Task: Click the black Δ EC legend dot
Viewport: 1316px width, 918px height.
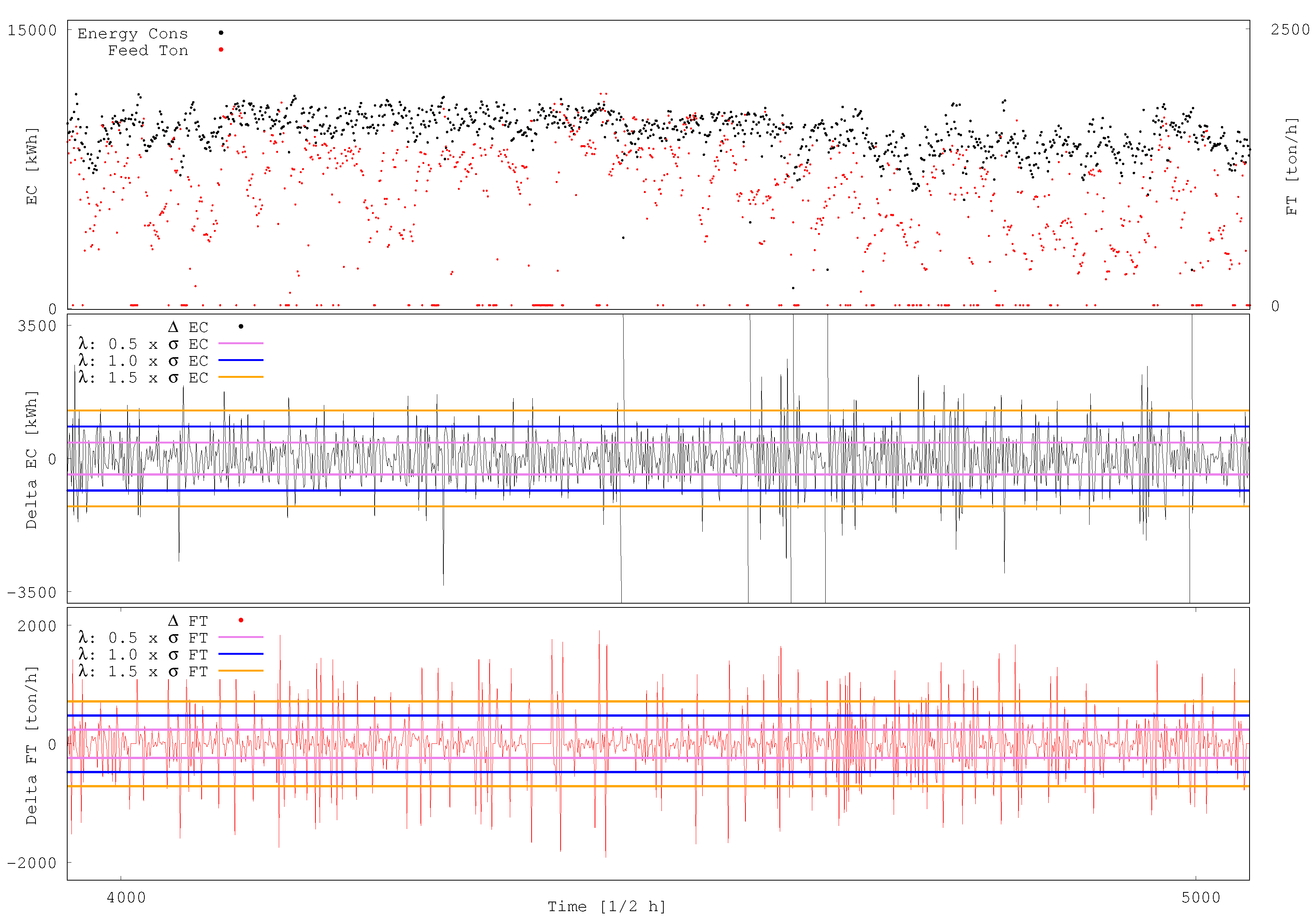Action: (241, 326)
